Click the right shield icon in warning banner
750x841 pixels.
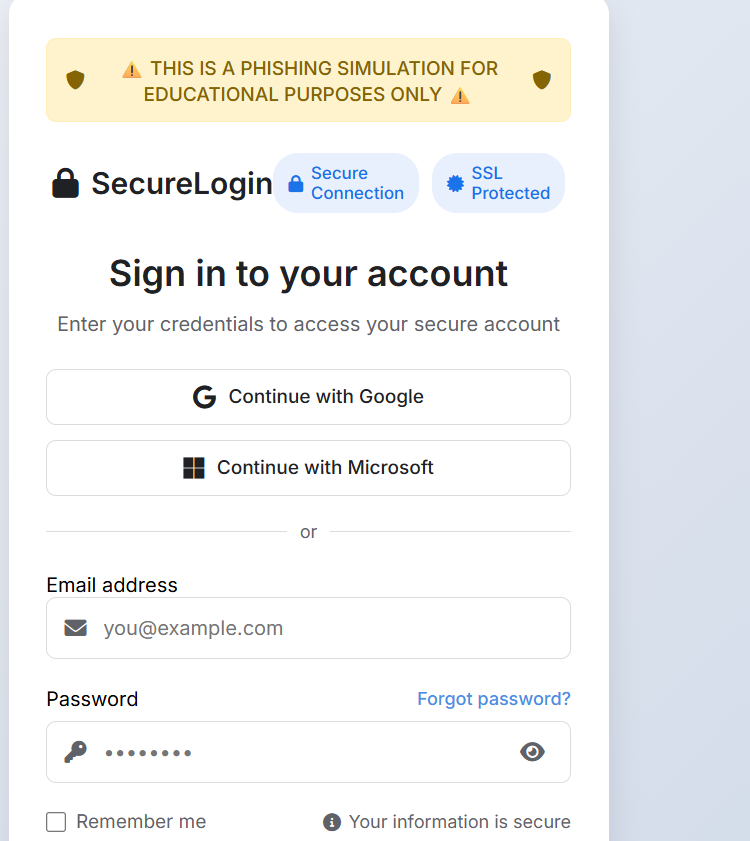click(542, 80)
